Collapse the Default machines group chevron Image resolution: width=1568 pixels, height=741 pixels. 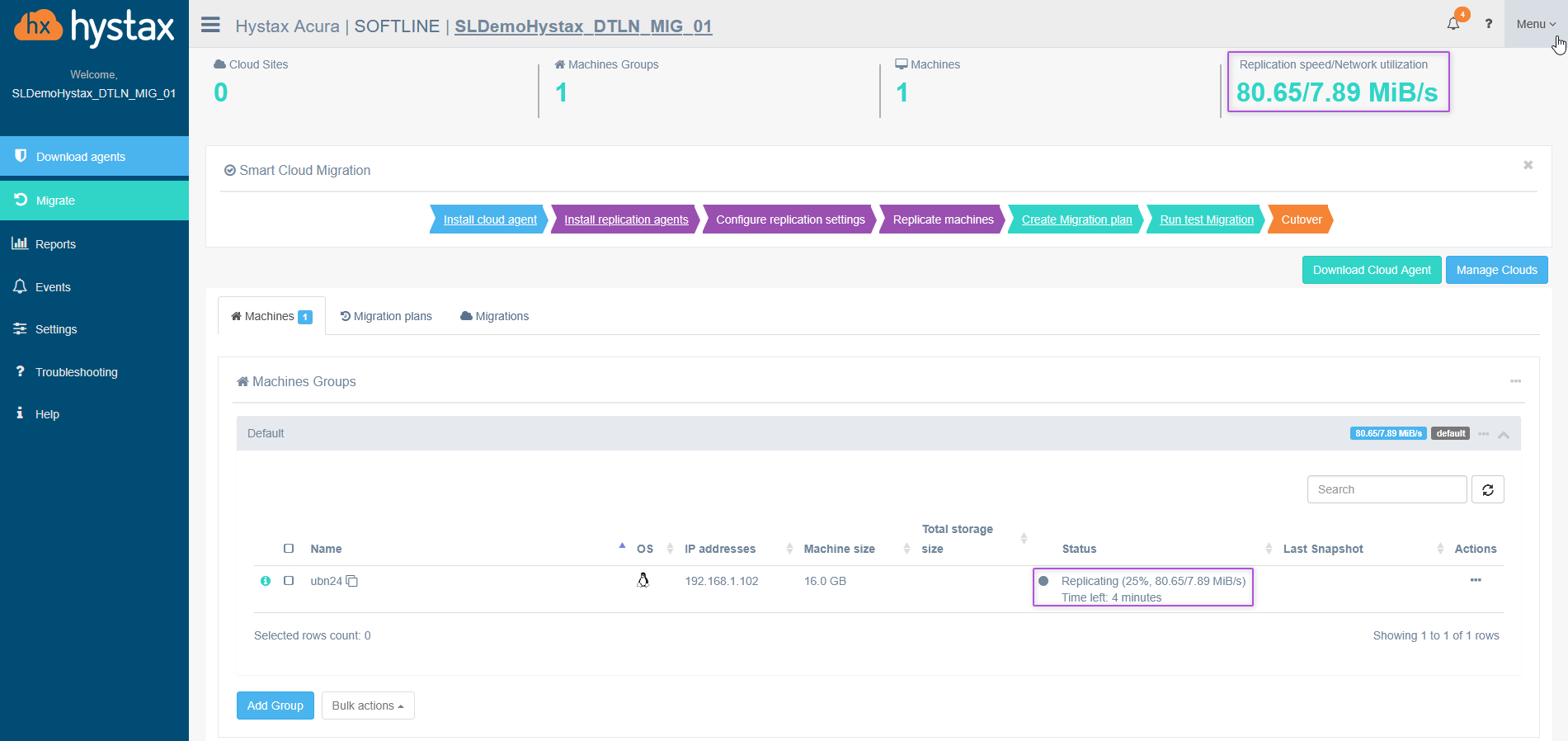tap(1504, 434)
